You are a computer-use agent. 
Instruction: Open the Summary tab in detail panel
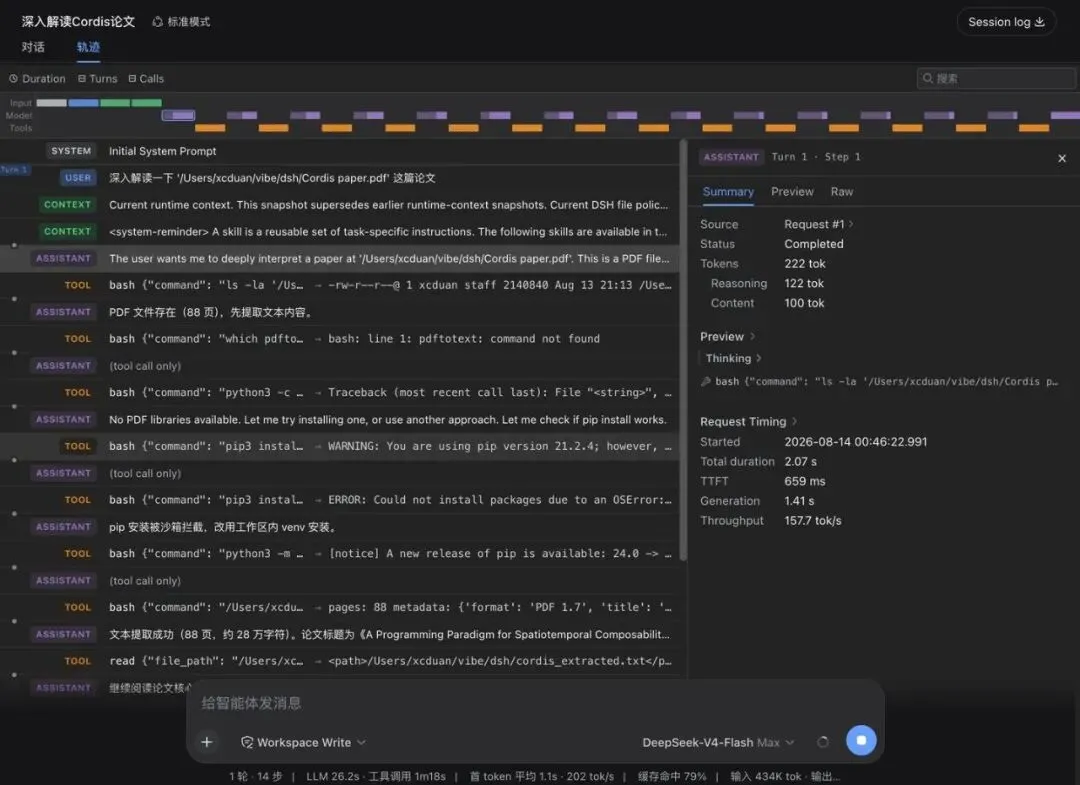(728, 192)
